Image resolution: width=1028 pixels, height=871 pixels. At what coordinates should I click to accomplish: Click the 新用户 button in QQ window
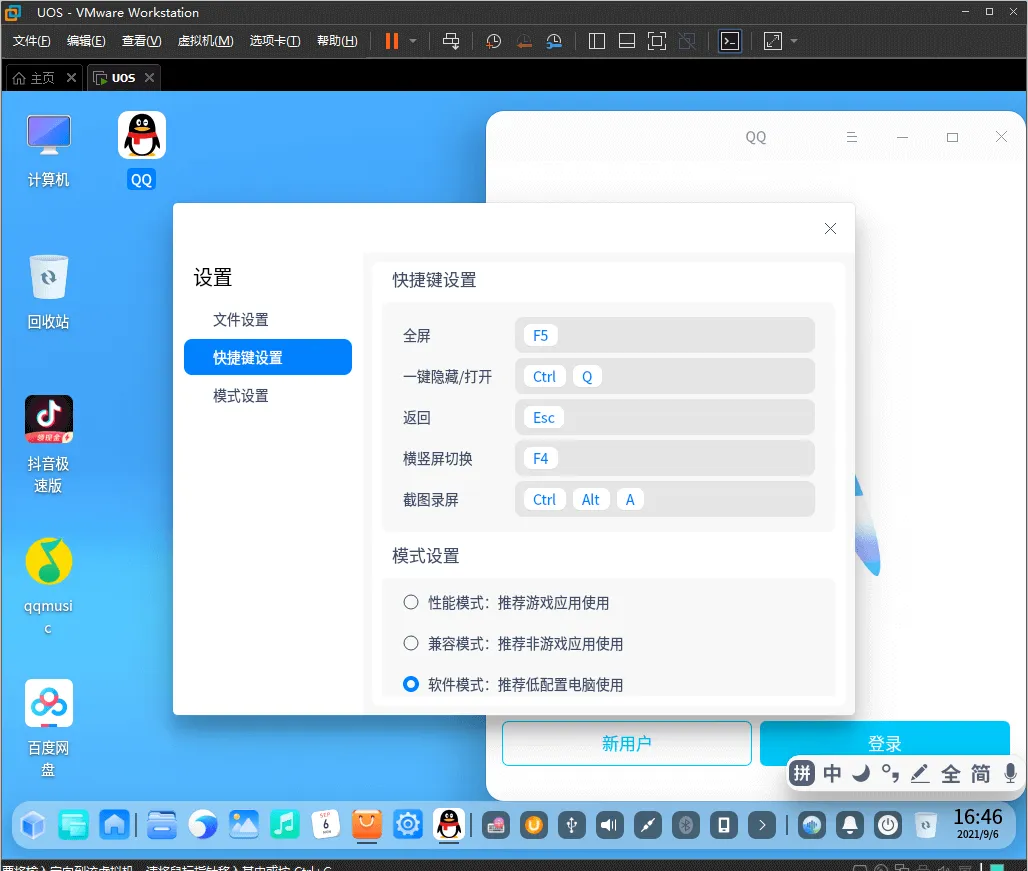pos(627,743)
